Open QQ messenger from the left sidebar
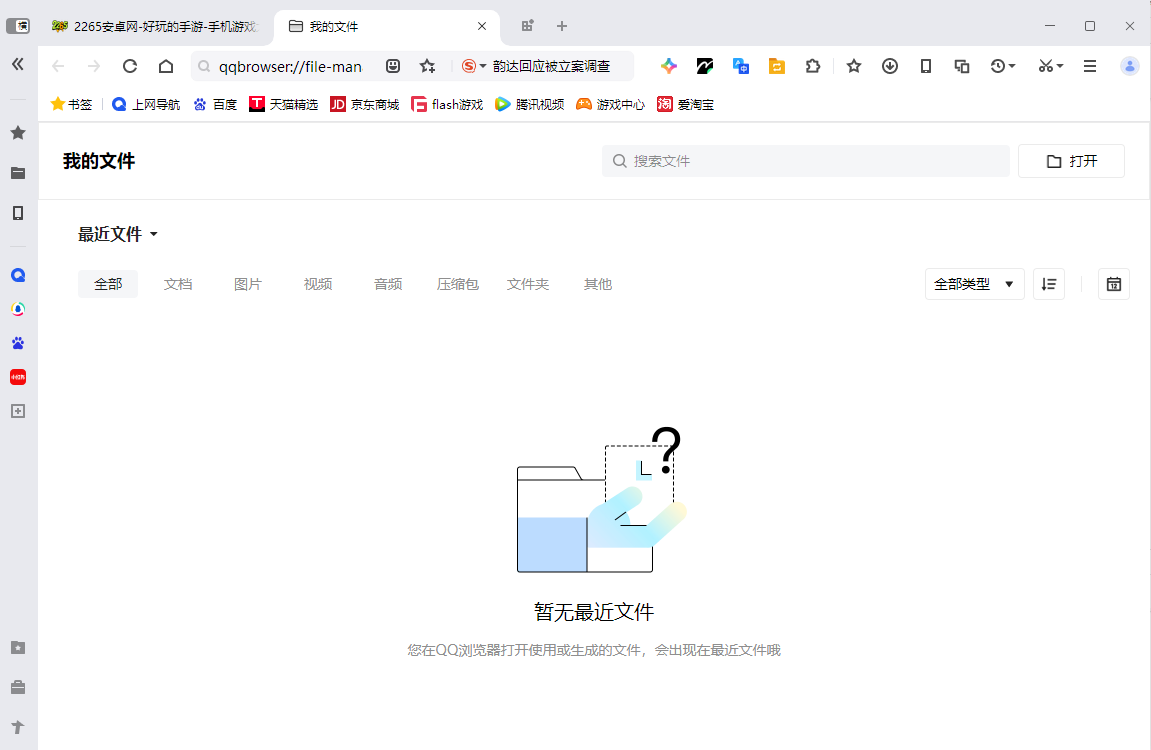This screenshot has height=750, width=1151. [x=17, y=275]
